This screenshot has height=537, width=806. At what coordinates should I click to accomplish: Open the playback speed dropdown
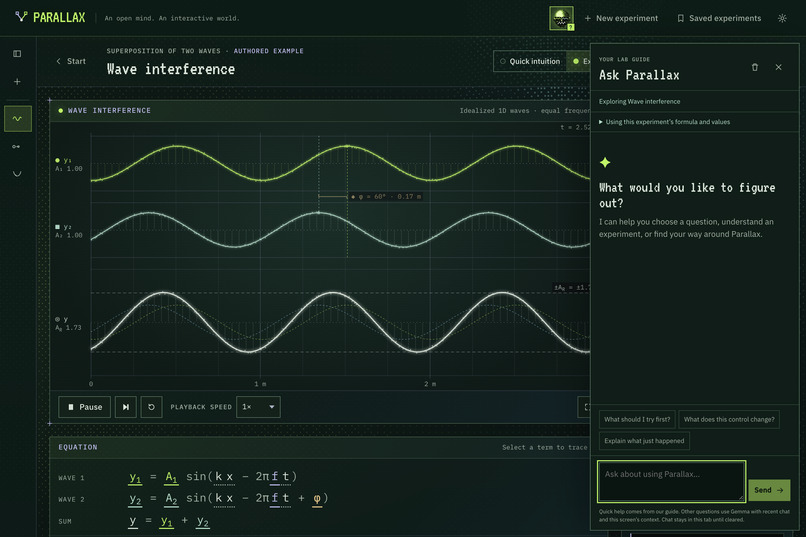(x=258, y=407)
